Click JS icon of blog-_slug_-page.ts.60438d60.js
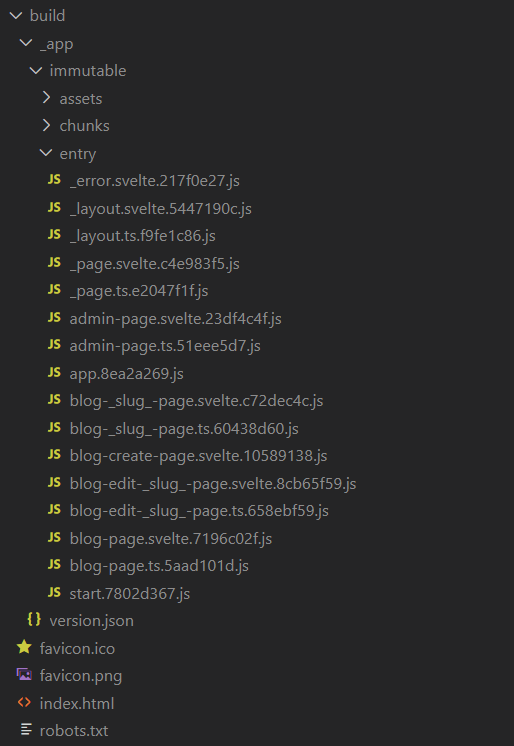The width and height of the screenshot is (514, 746). [54, 427]
